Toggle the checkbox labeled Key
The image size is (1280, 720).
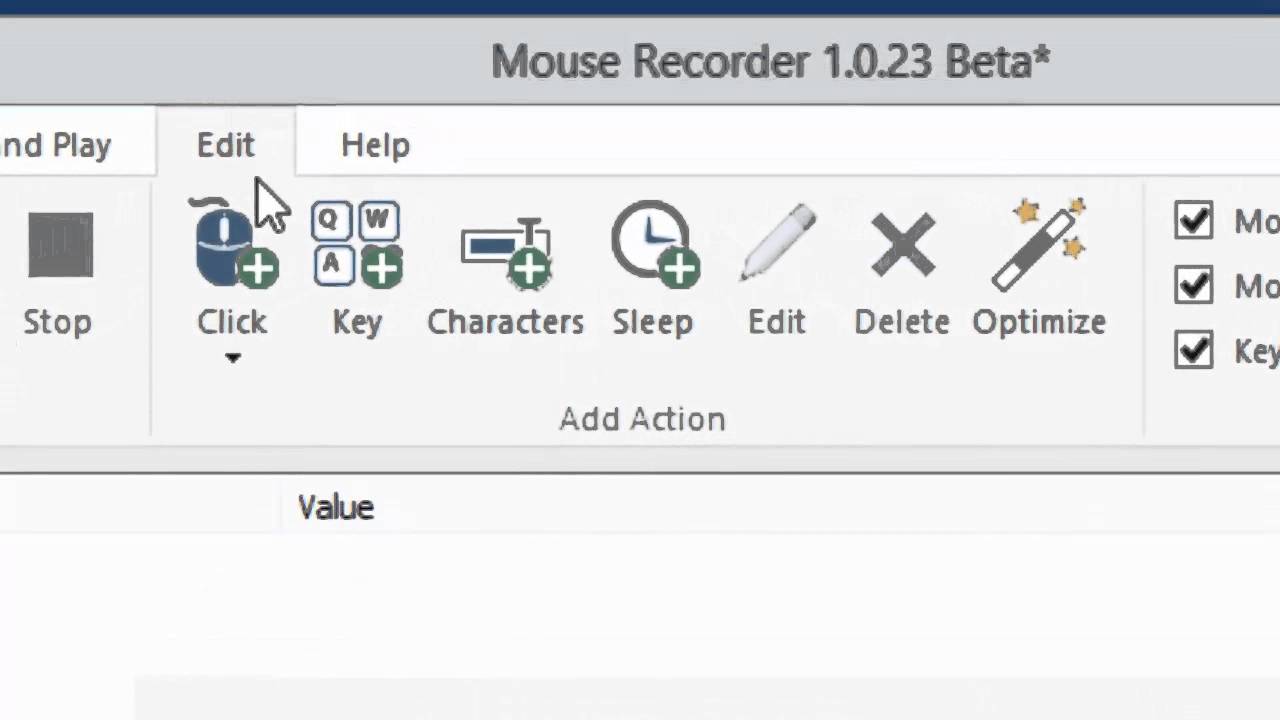coord(1194,351)
